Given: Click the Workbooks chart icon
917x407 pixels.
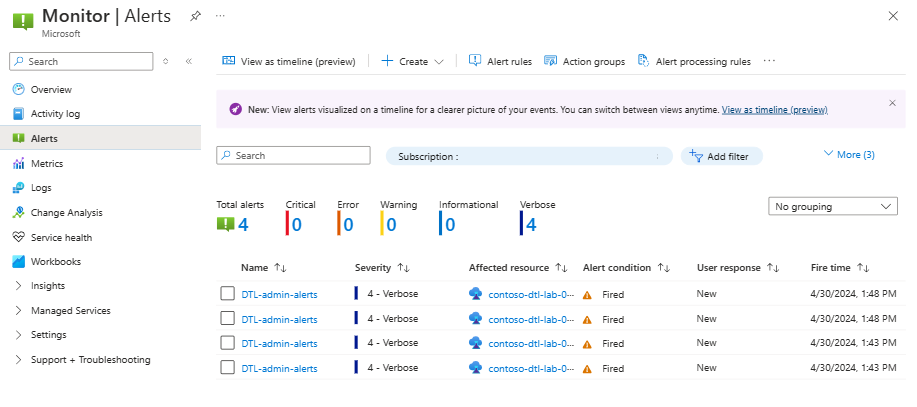Looking at the screenshot, I should (19, 261).
